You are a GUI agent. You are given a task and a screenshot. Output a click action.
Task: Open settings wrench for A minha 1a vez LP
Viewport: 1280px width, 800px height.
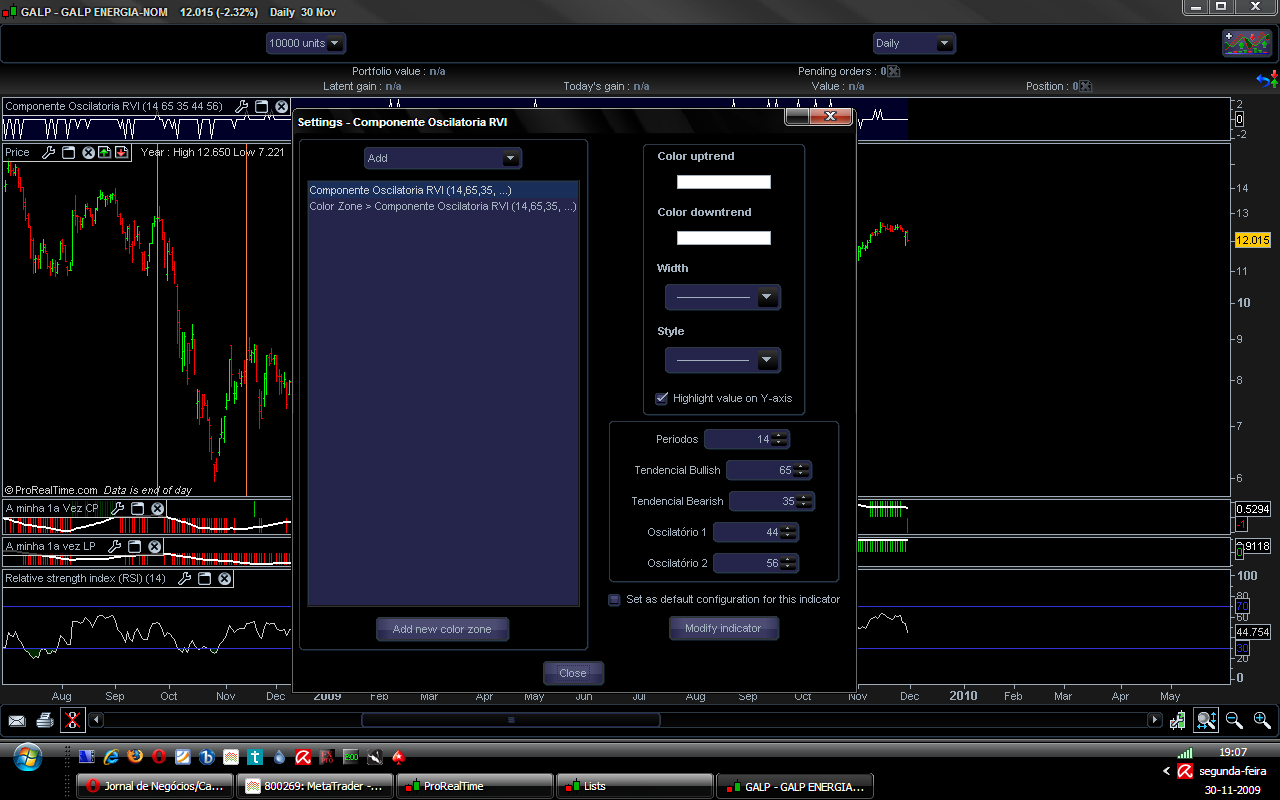click(114, 546)
